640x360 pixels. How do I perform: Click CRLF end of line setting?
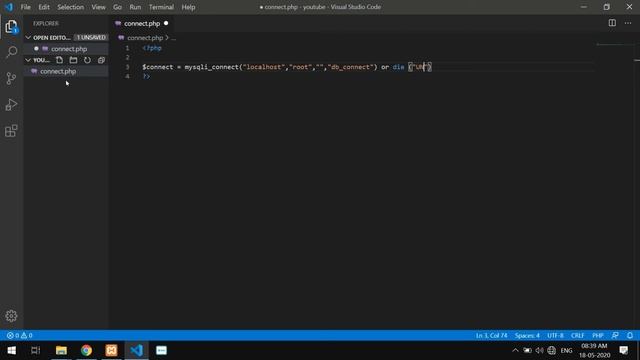point(577,336)
